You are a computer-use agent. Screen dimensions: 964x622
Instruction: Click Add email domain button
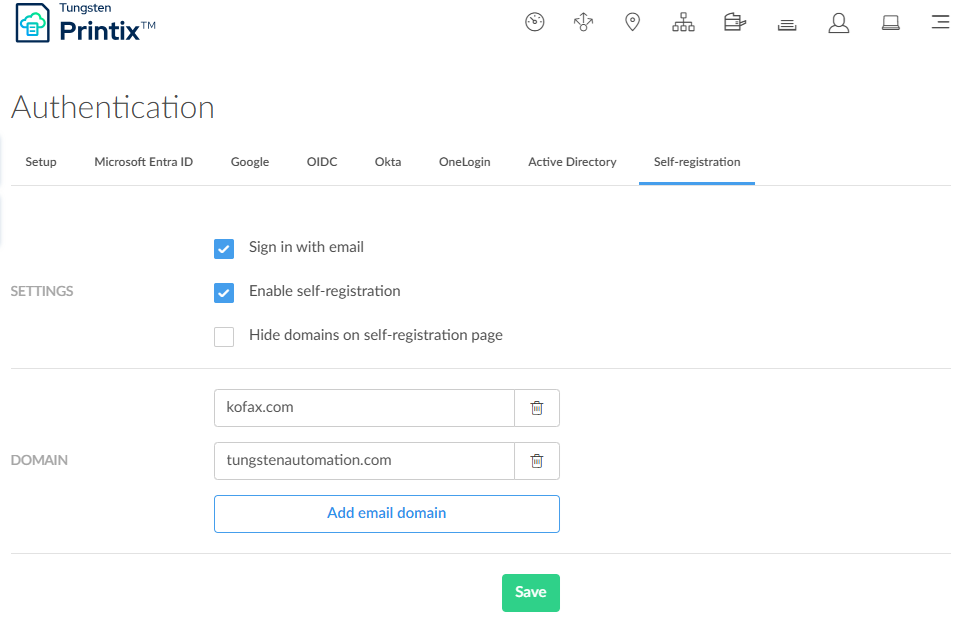[x=386, y=514]
